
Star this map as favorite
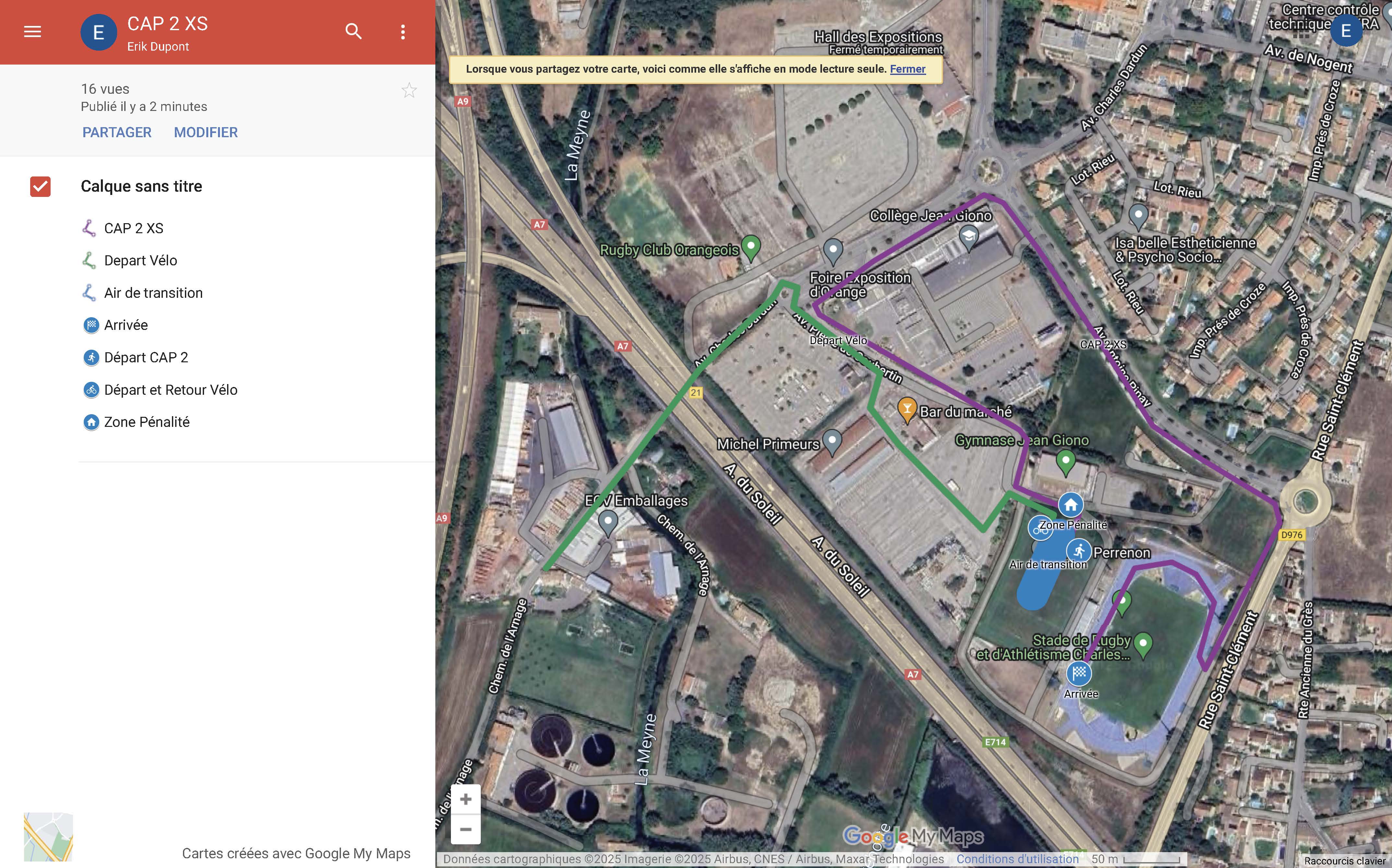[409, 90]
